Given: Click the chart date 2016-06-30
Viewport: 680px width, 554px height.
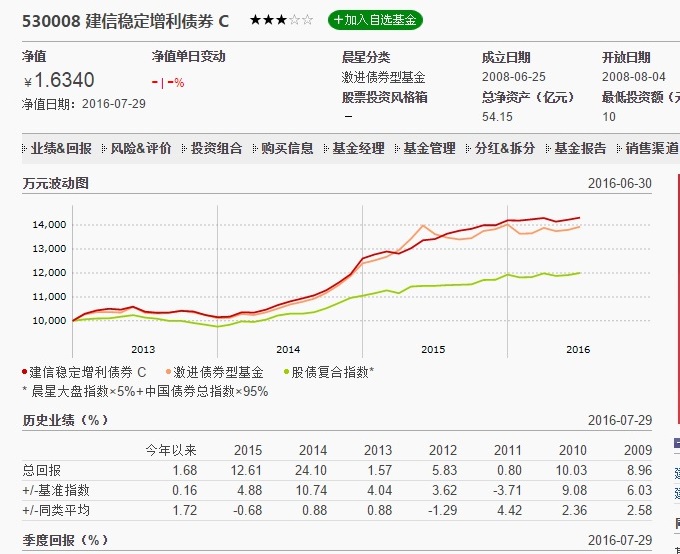Looking at the screenshot, I should click(620, 184).
